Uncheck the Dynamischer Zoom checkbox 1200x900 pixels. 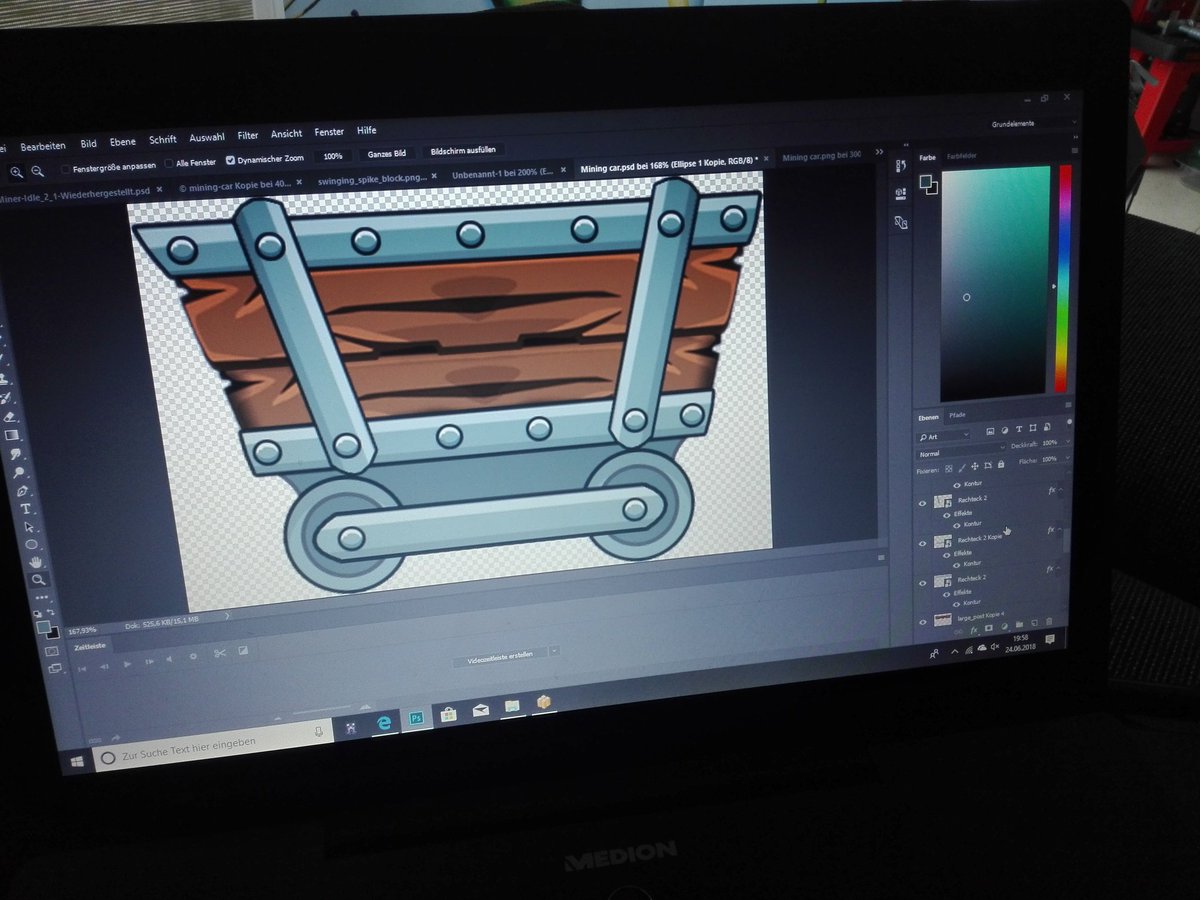click(230, 160)
